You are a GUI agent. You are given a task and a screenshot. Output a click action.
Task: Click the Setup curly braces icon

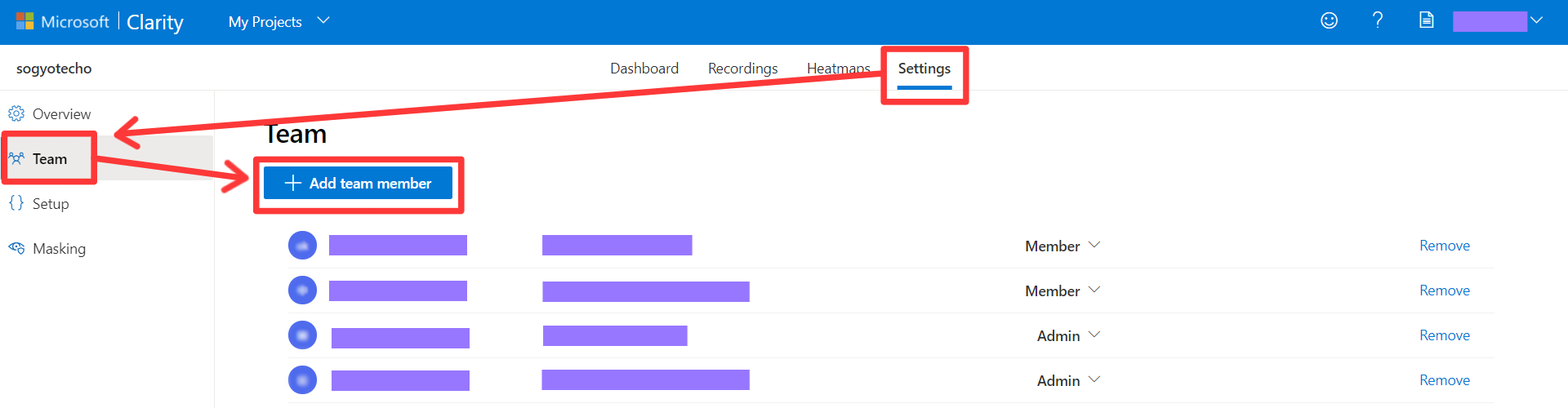click(16, 203)
